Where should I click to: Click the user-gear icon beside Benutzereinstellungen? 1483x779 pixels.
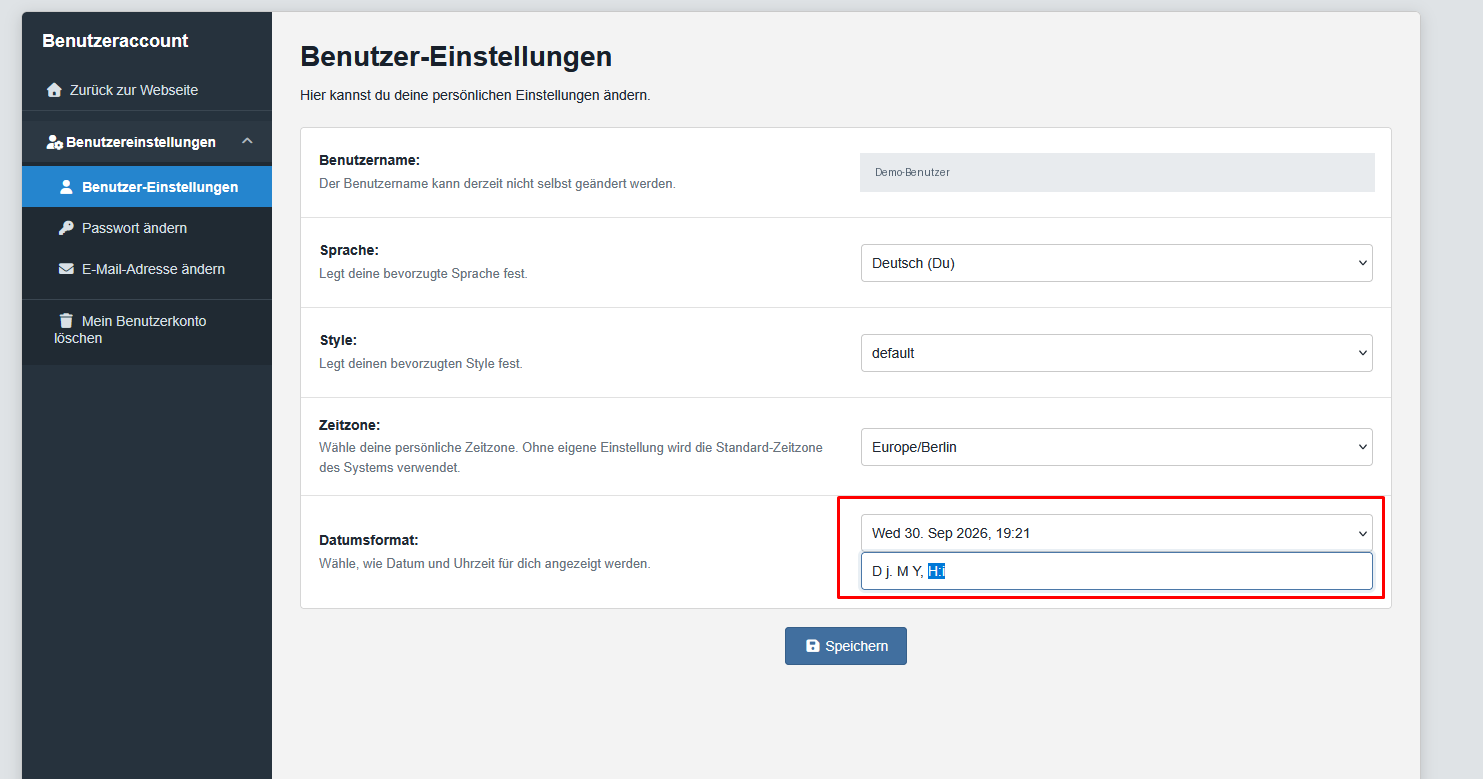pos(55,142)
